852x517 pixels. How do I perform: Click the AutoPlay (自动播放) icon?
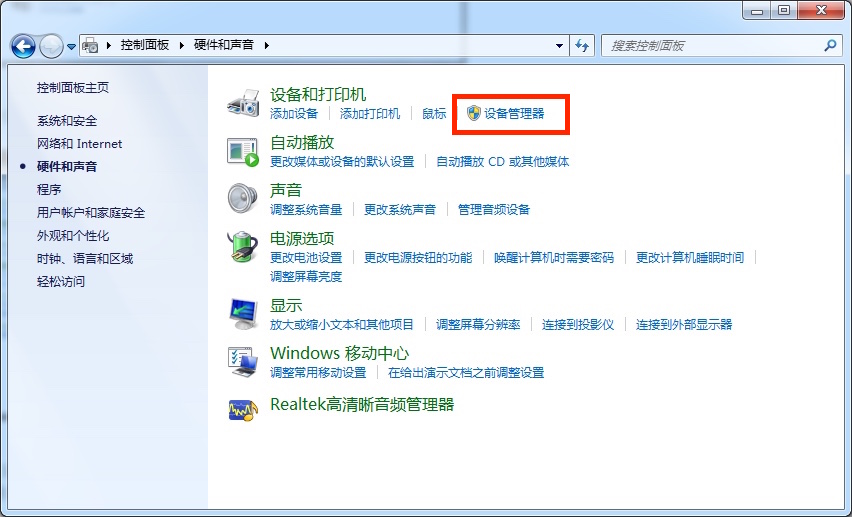pyautogui.click(x=243, y=152)
